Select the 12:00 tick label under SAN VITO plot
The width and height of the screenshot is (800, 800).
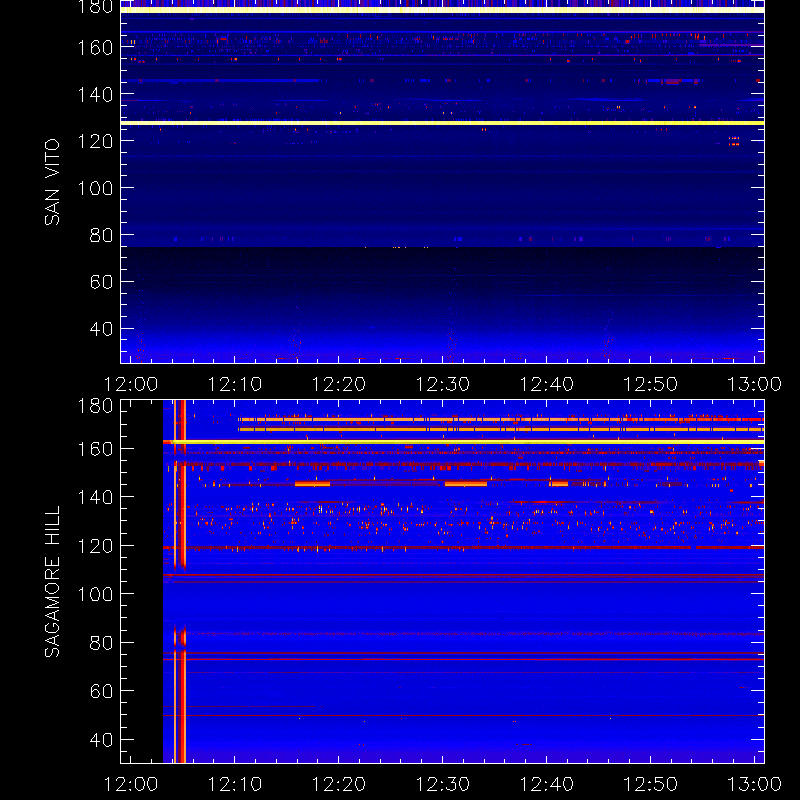click(131, 384)
